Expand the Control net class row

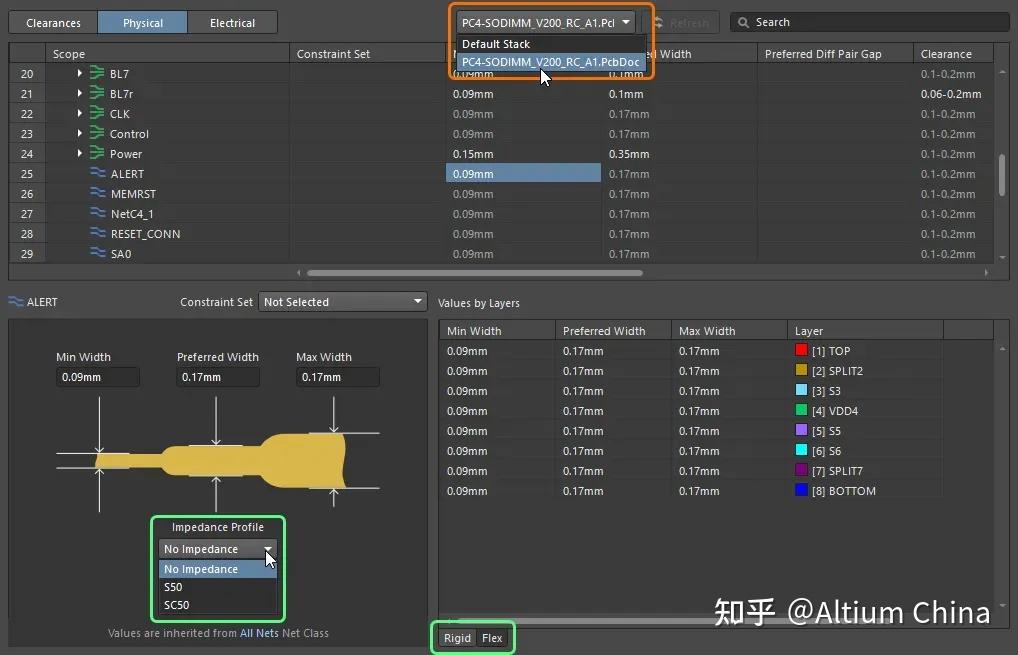[x=79, y=133]
